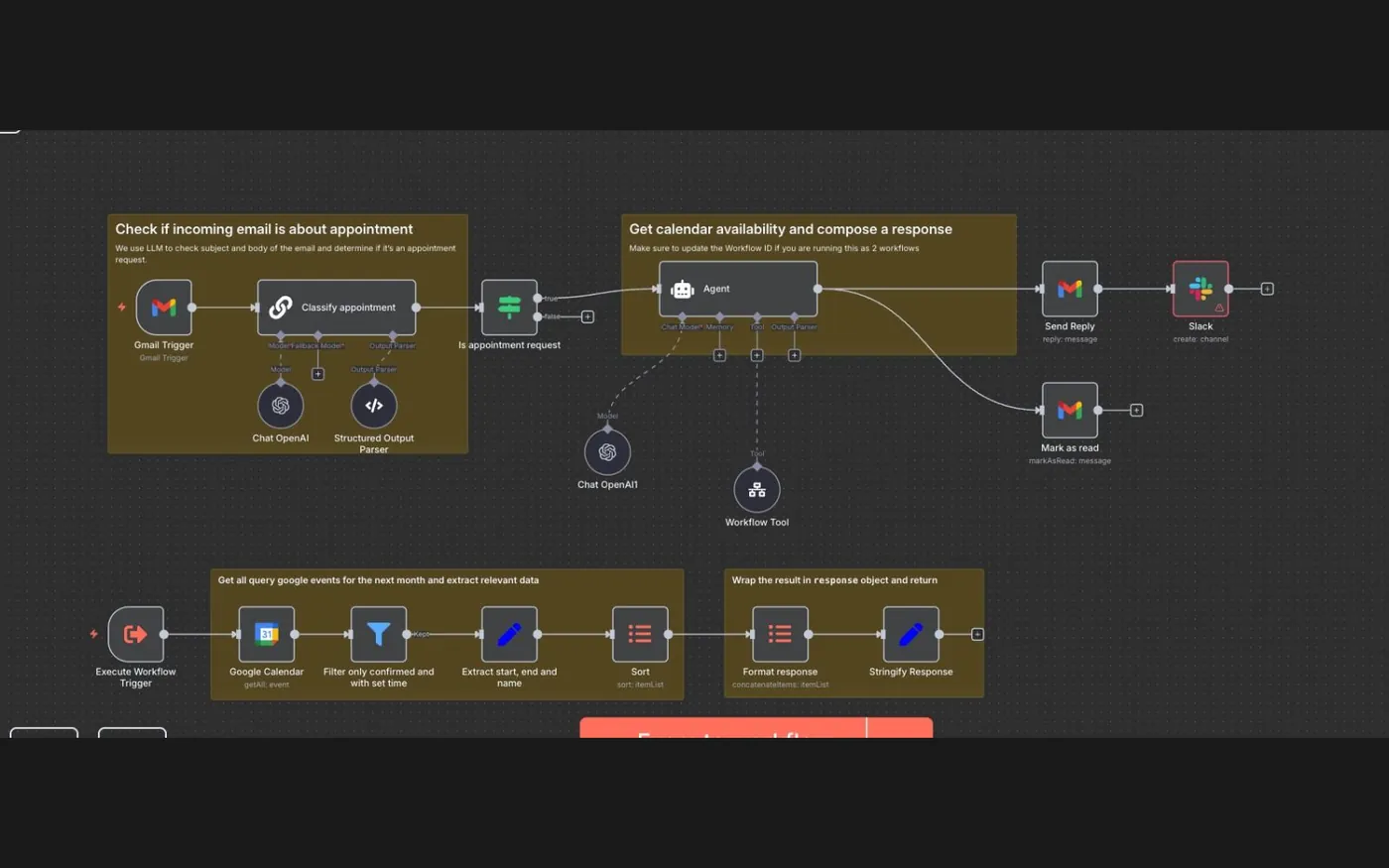The height and width of the screenshot is (868, 1389).
Task: Click the 'Make sure to update the Workflow ID' text
Action: click(x=774, y=248)
